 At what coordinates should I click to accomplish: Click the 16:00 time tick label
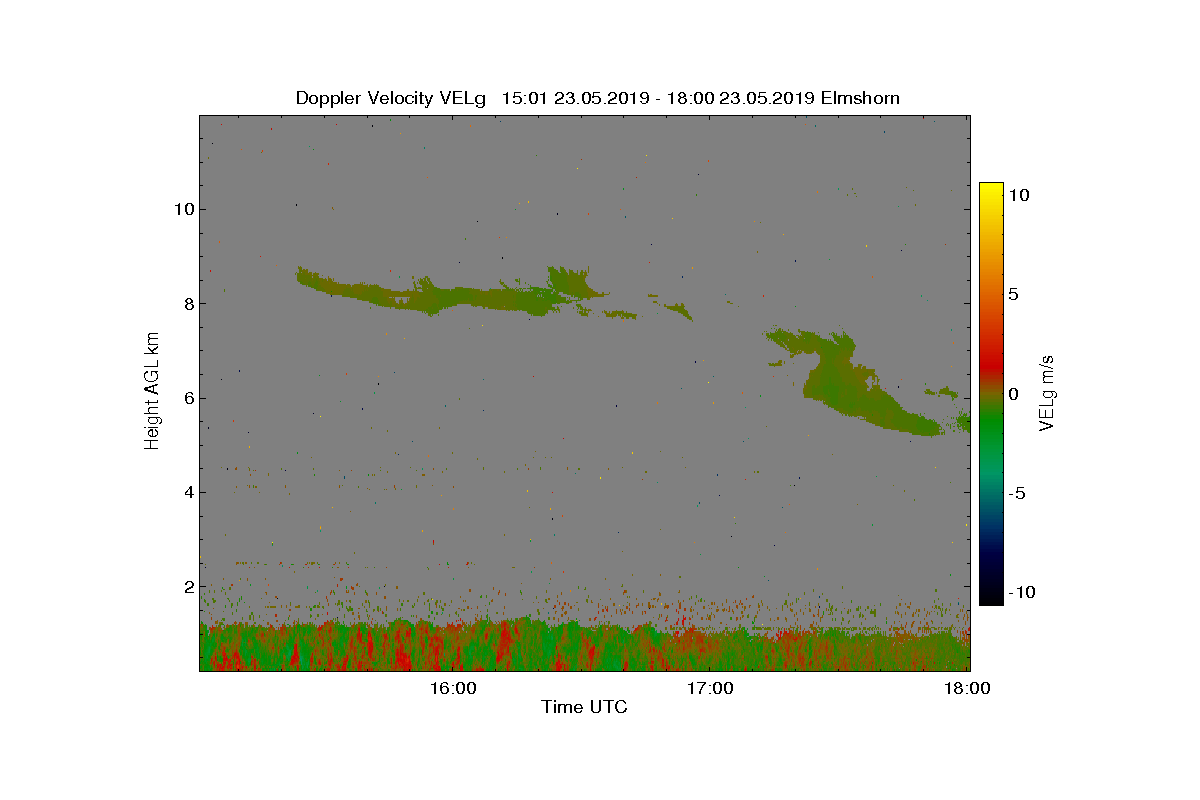[x=452, y=688]
